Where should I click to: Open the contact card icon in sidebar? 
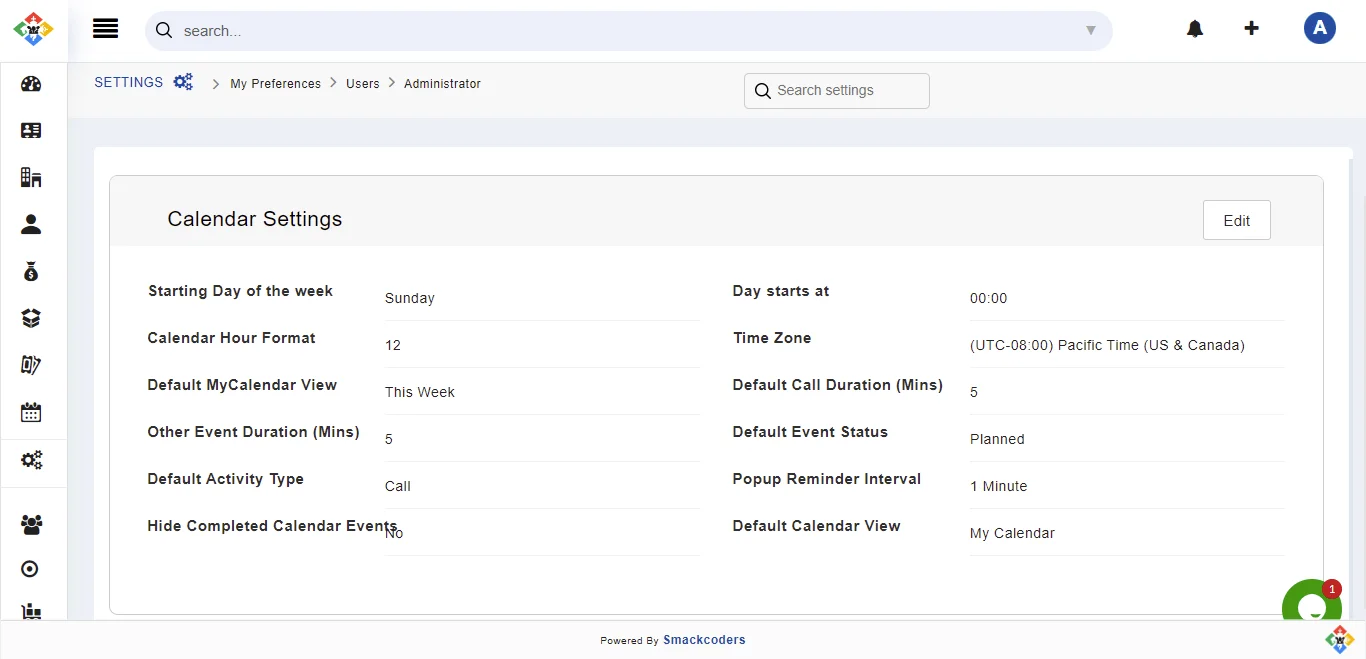[31, 131]
